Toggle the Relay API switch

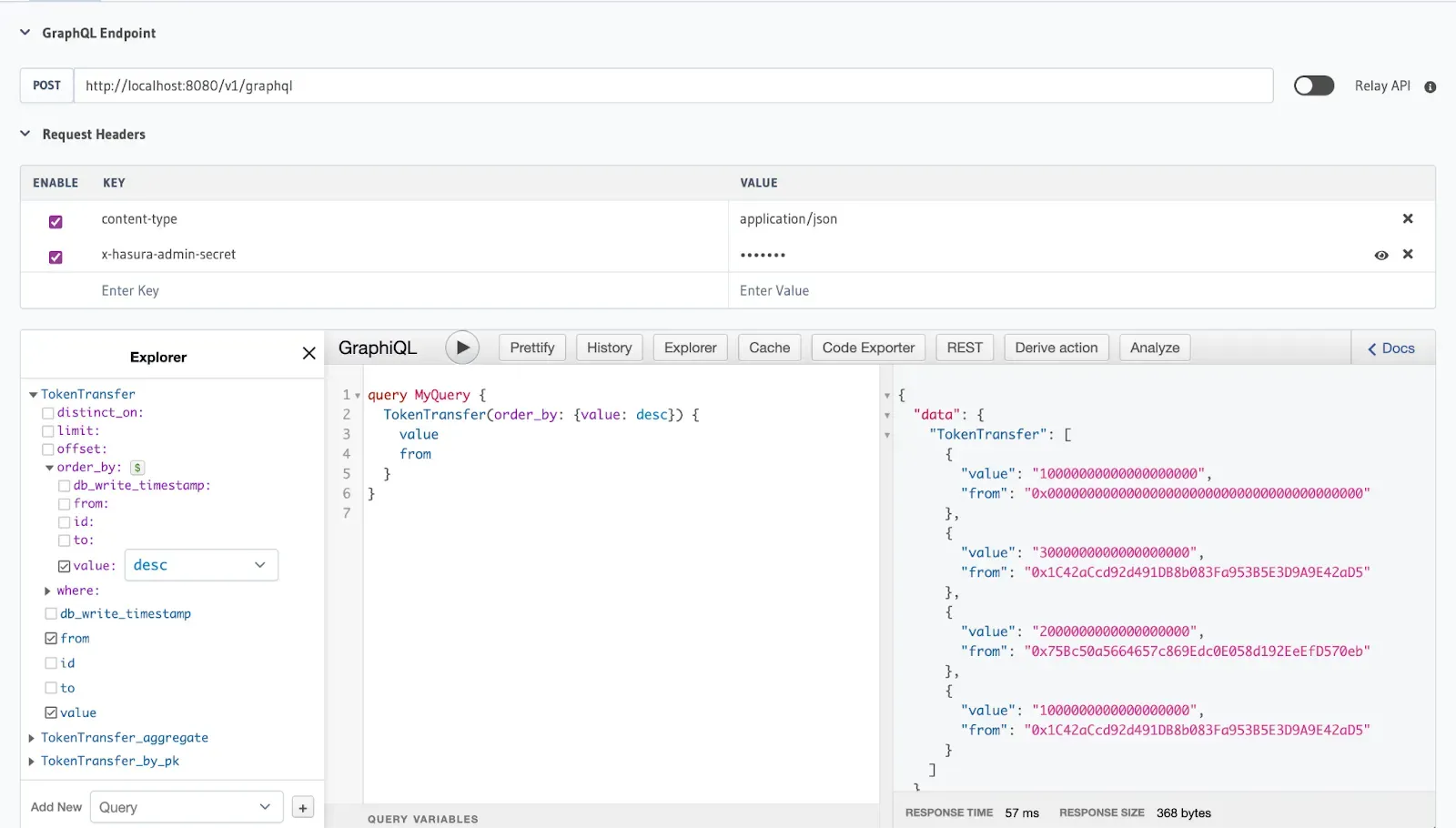pyautogui.click(x=1313, y=86)
